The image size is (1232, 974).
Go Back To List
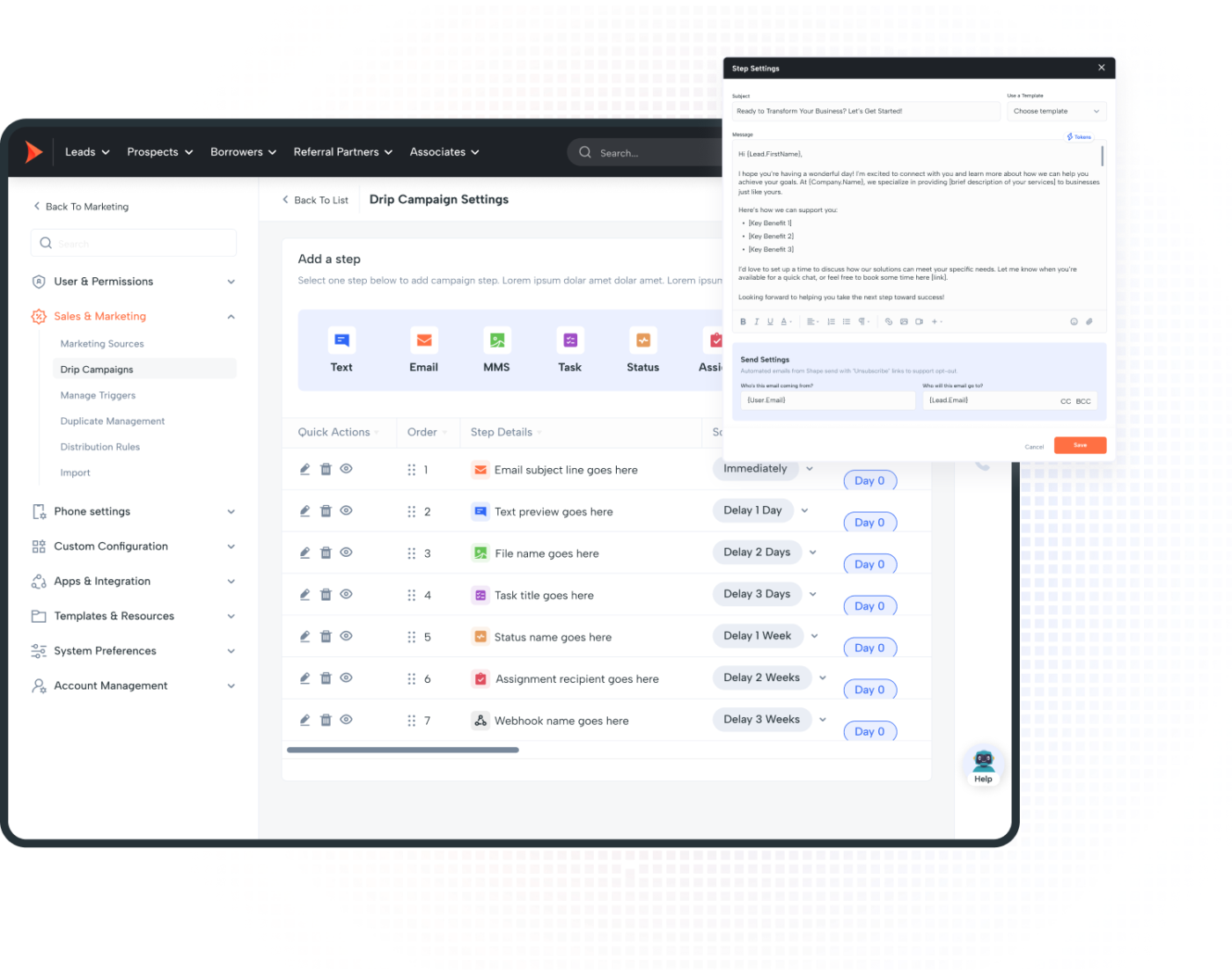click(x=315, y=201)
